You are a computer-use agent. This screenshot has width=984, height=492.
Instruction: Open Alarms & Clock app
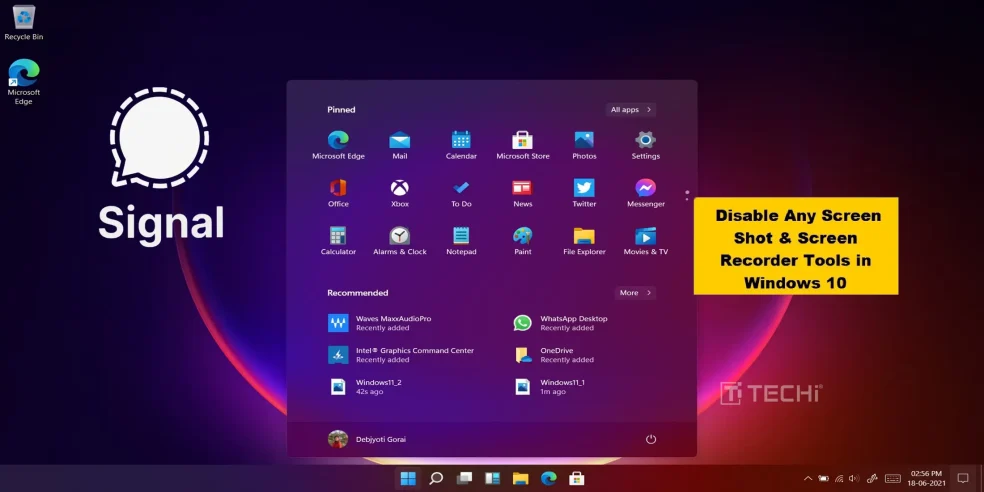pyautogui.click(x=400, y=236)
